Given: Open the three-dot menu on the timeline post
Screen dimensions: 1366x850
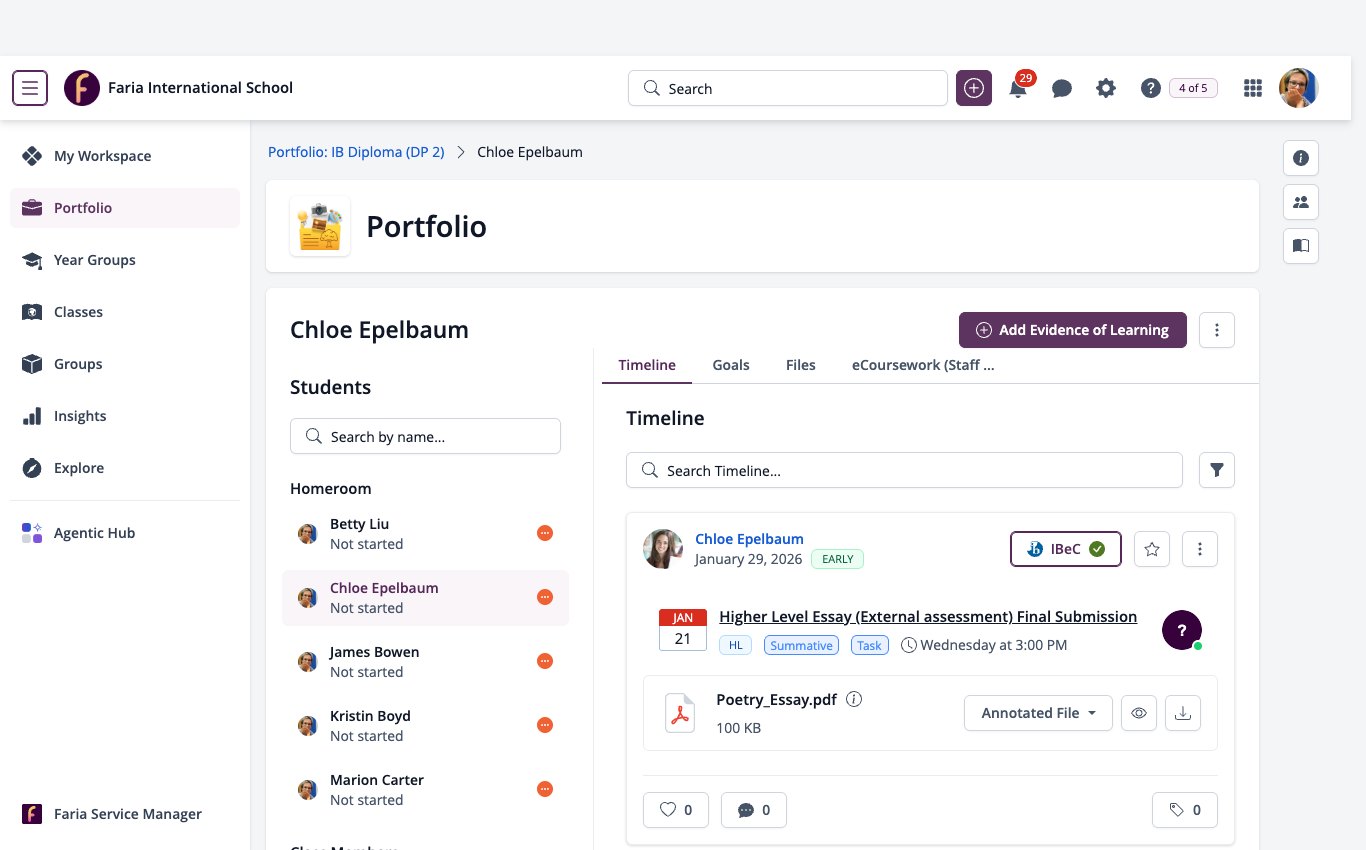Looking at the screenshot, I should (1200, 549).
